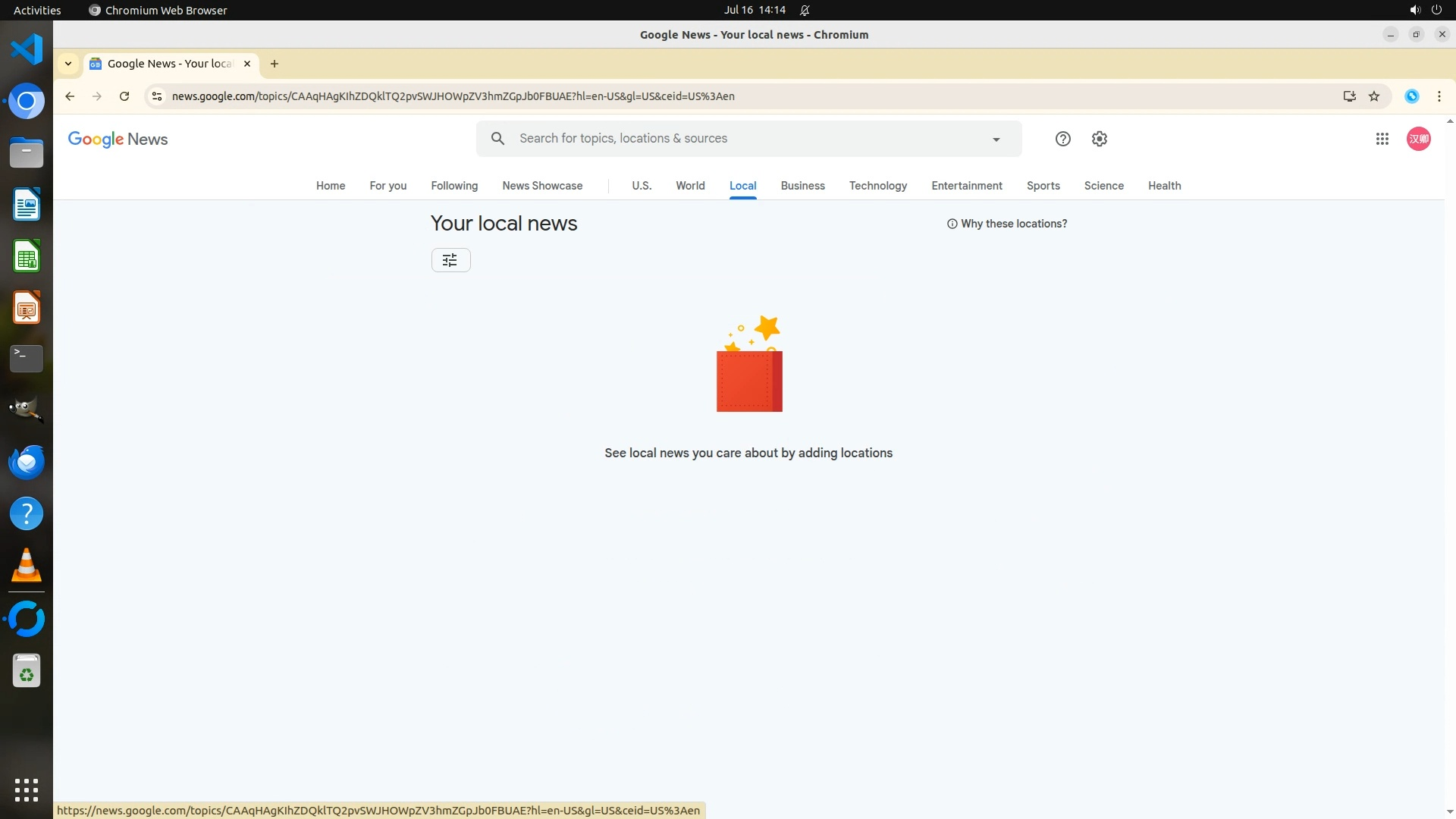Click the search magnifier icon
The height and width of the screenshot is (819, 1456).
click(x=497, y=139)
